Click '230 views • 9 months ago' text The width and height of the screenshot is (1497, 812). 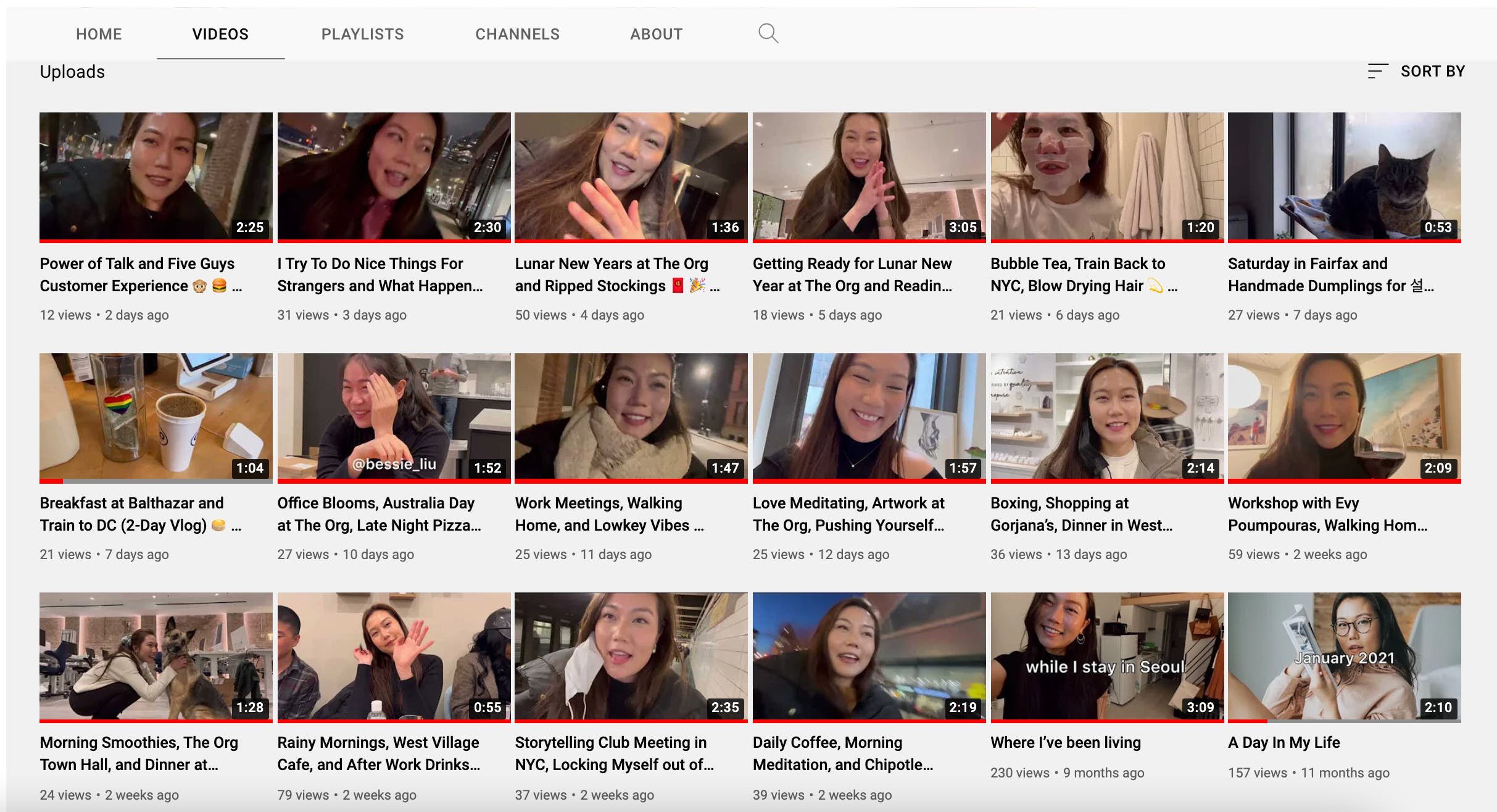click(1067, 773)
